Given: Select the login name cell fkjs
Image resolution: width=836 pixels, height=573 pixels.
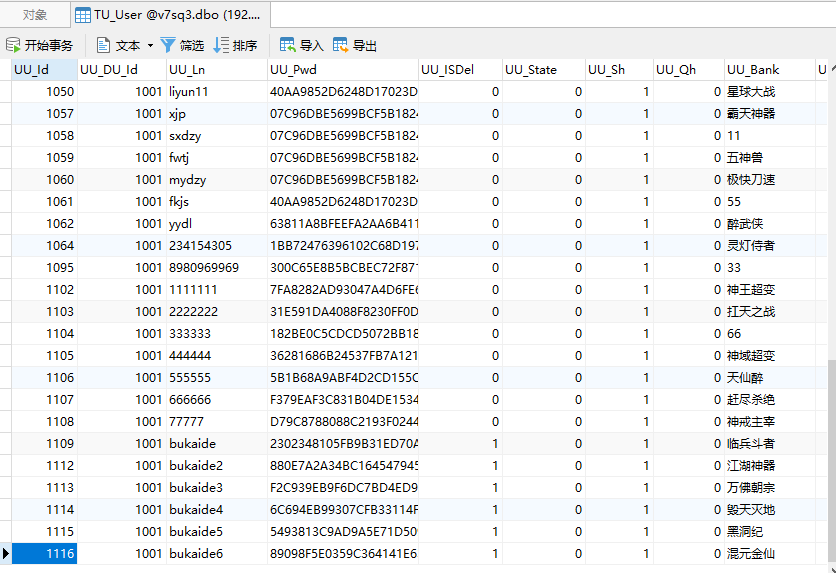Looking at the screenshot, I should point(217,201).
